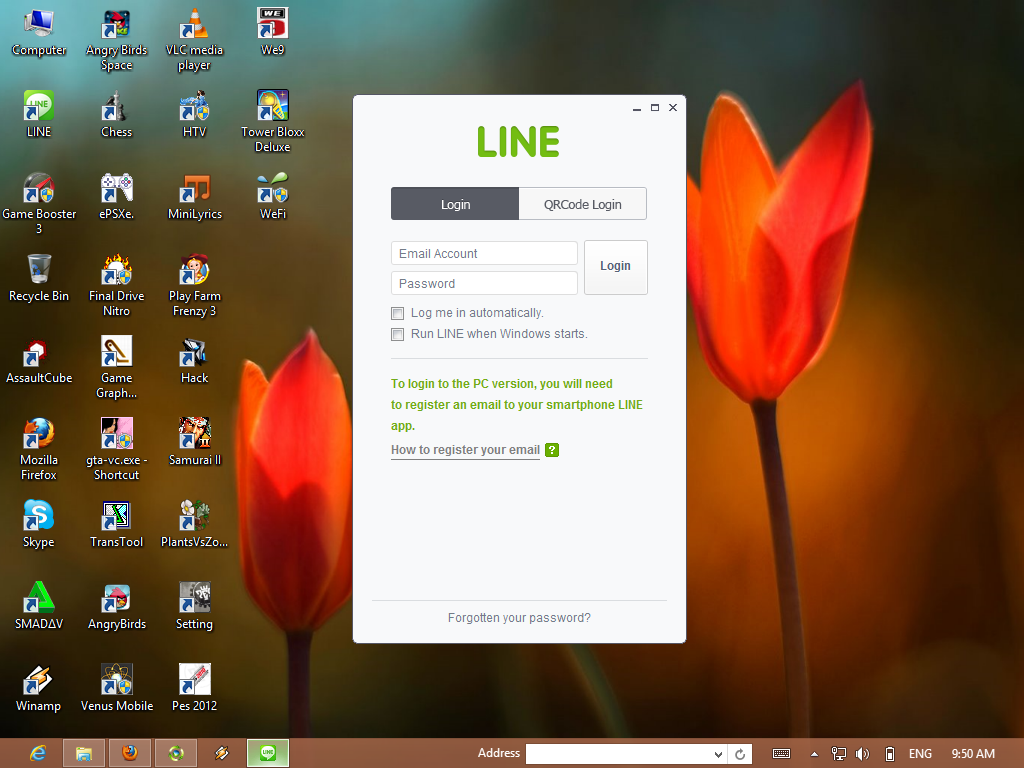Select the Game Graph... desktop icon
Image resolution: width=1024 pixels, height=768 pixels.
coord(116,368)
